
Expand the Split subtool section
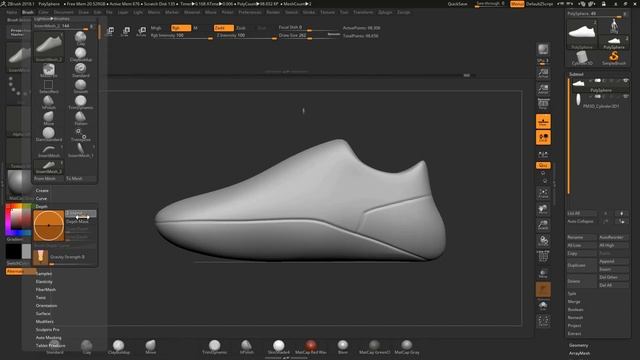coord(572,293)
